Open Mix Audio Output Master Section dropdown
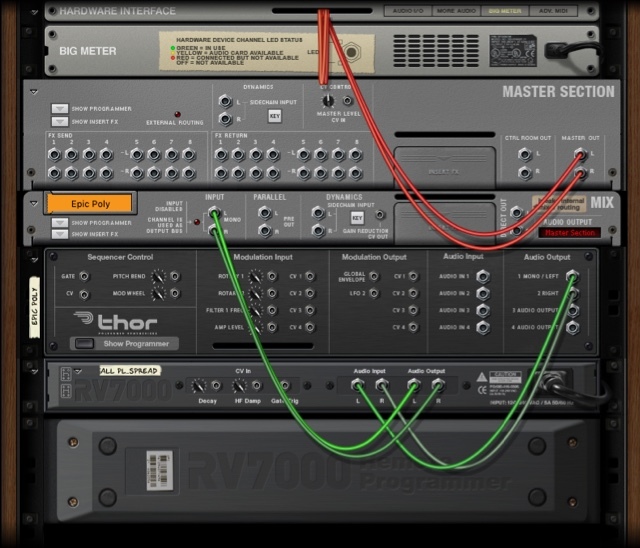 click(x=569, y=233)
